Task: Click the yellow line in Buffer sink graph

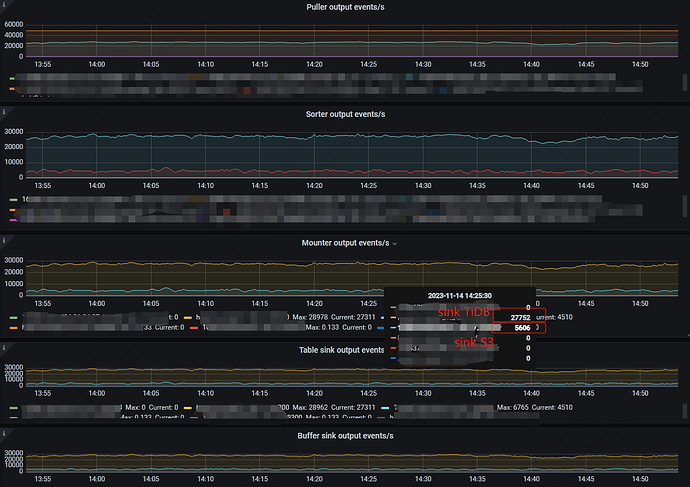Action: [352, 455]
